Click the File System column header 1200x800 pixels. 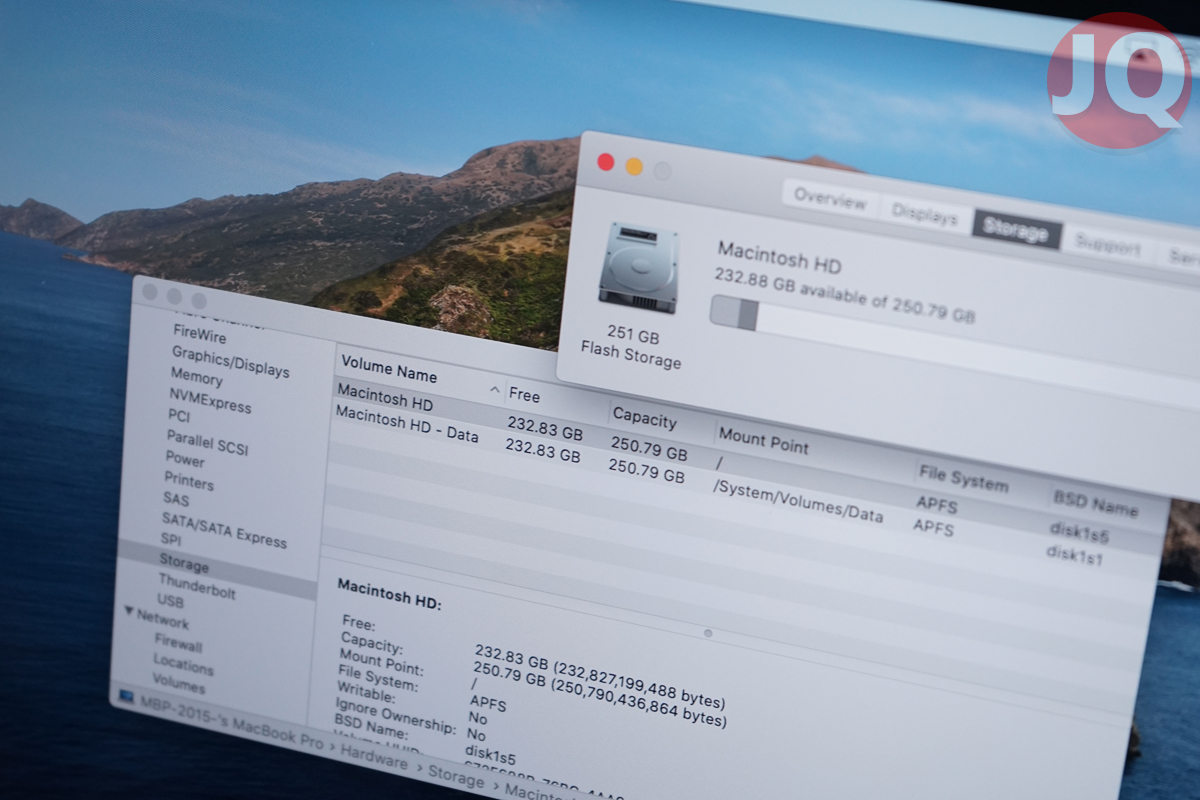[962, 477]
